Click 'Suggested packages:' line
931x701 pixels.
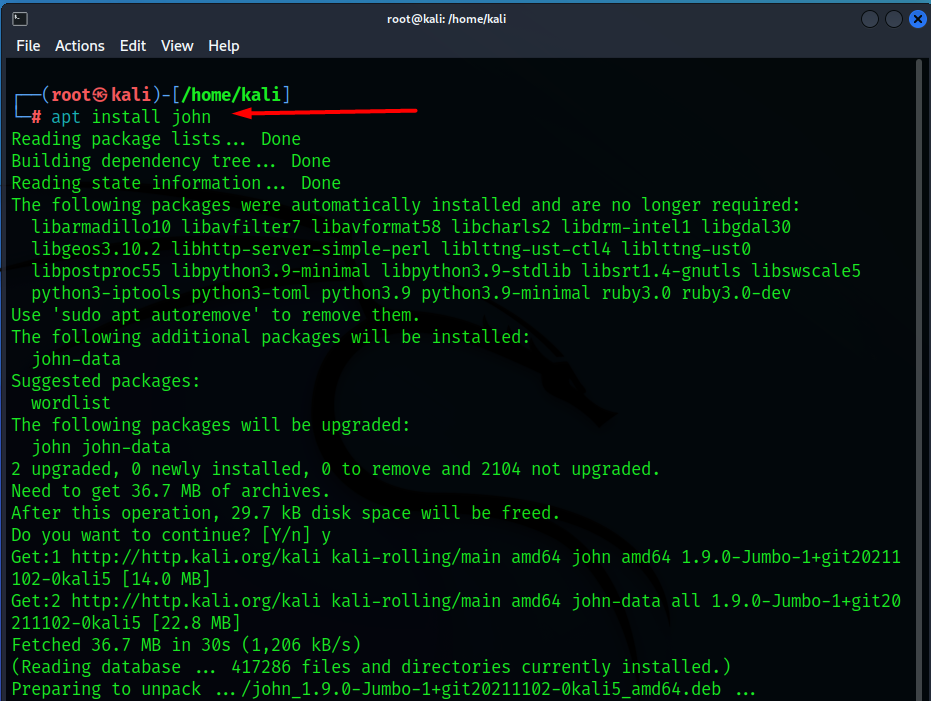pyautogui.click(x=106, y=381)
